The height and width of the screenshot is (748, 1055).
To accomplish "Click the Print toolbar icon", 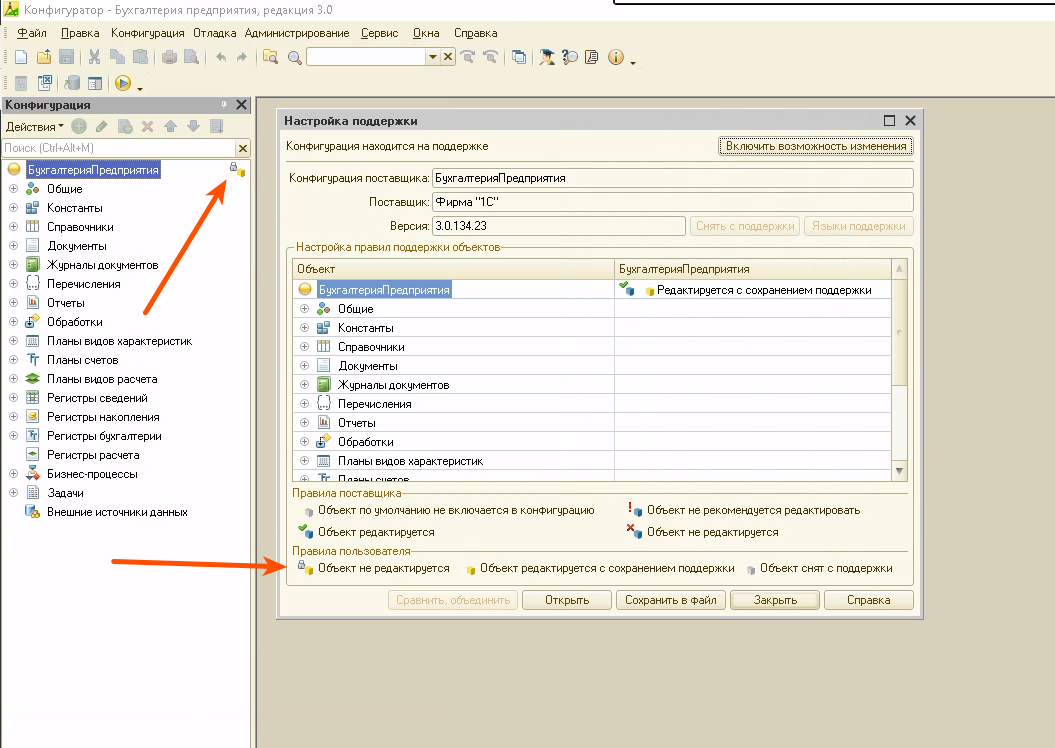I will pyautogui.click(x=170, y=57).
